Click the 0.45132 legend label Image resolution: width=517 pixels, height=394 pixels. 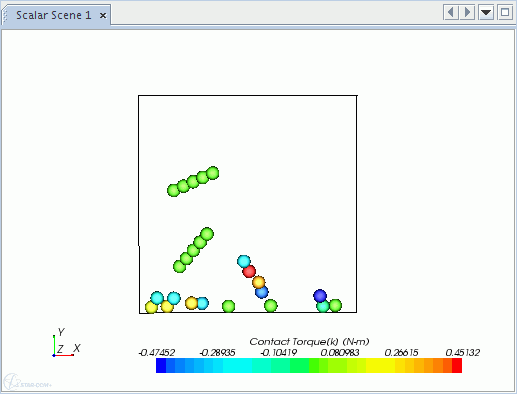click(x=463, y=353)
